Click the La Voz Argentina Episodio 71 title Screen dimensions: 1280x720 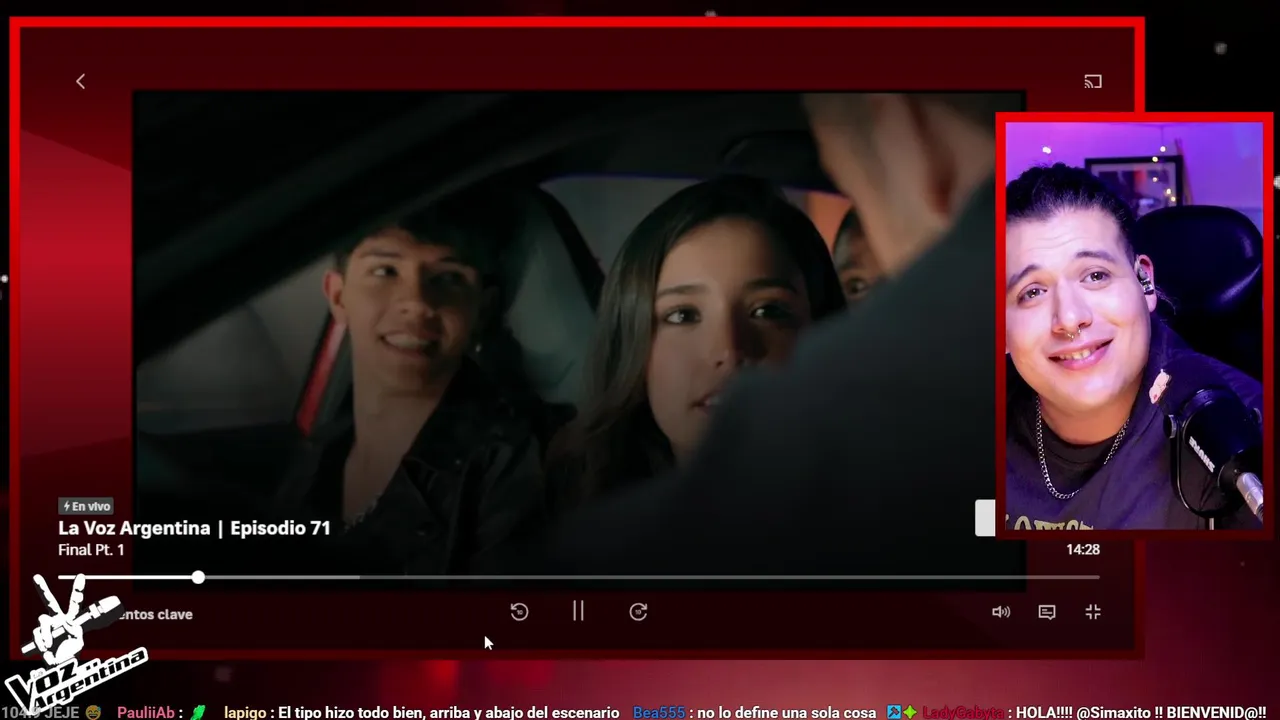tap(194, 528)
